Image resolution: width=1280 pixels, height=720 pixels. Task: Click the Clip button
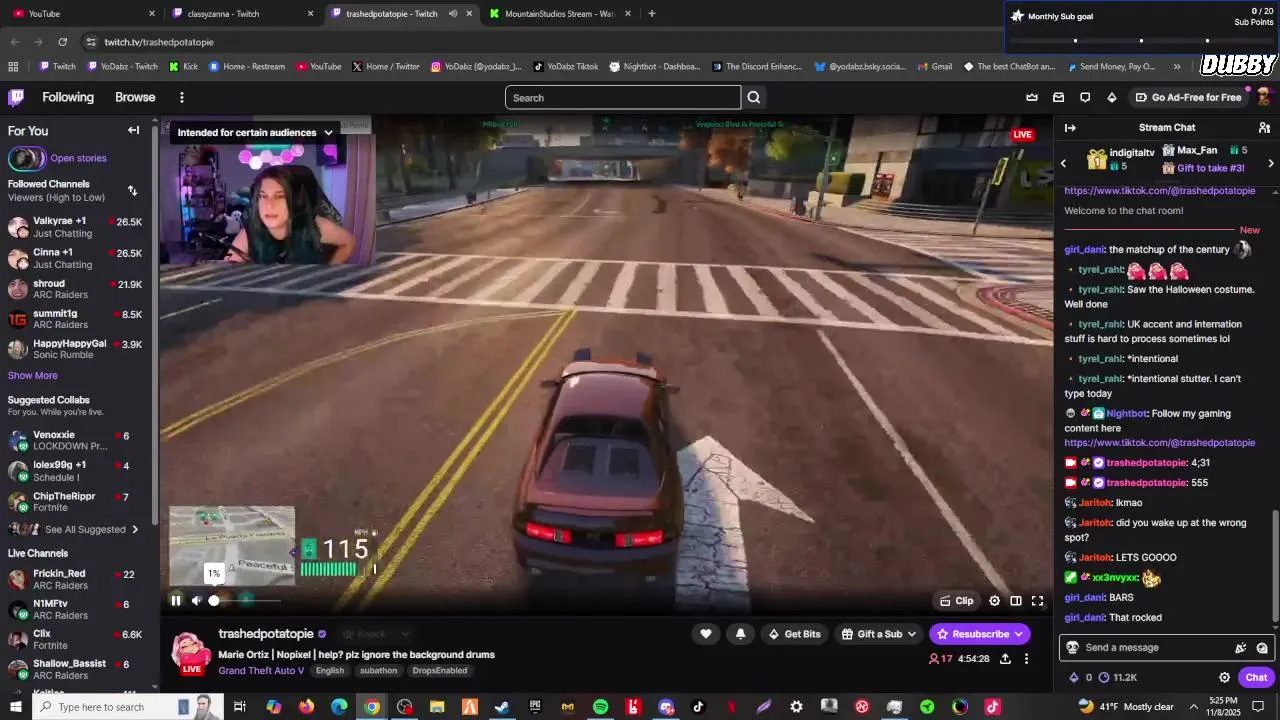(x=957, y=601)
